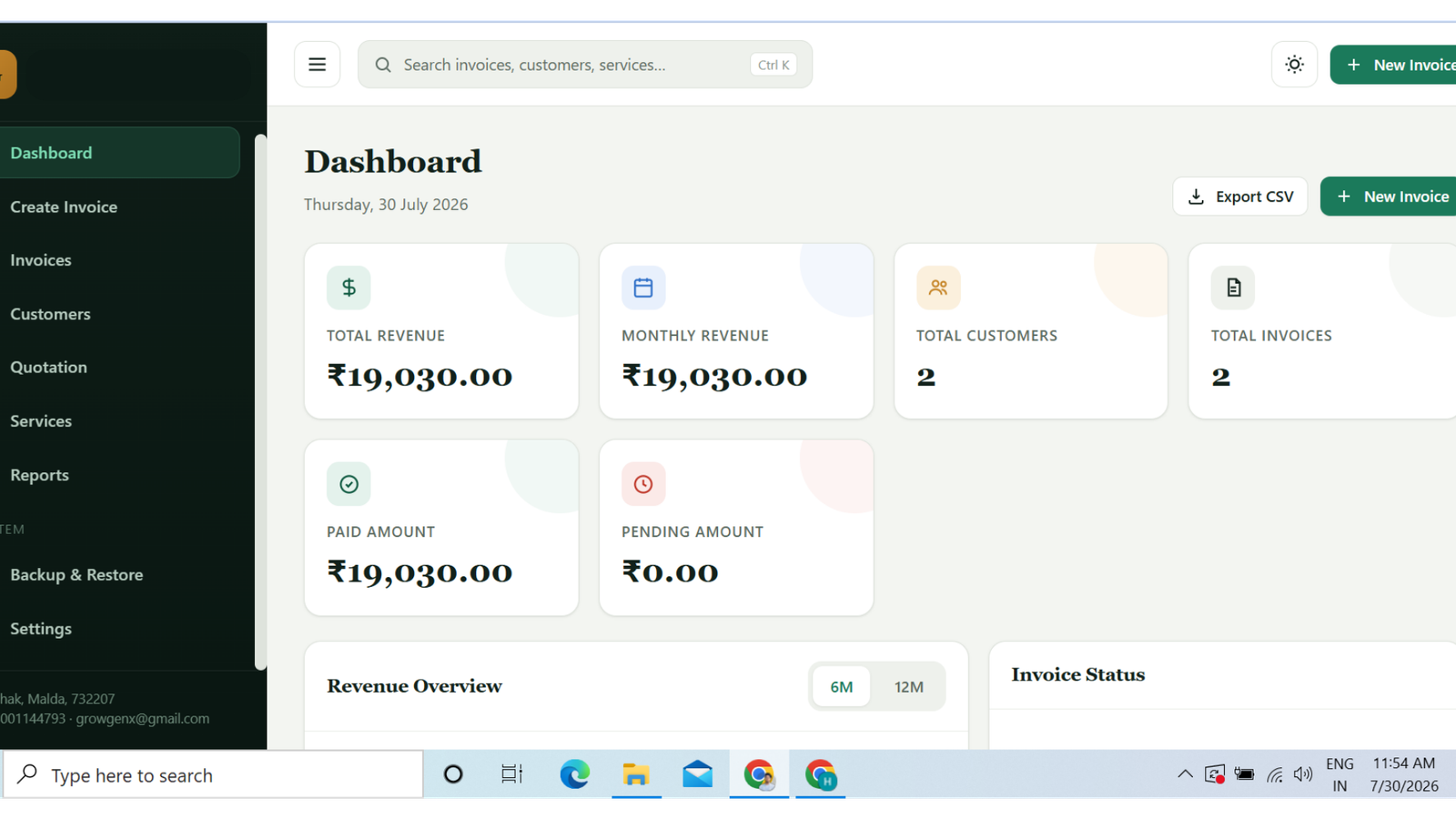1456x819 pixels.
Task: Open the volume control in system tray
Action: click(1303, 774)
